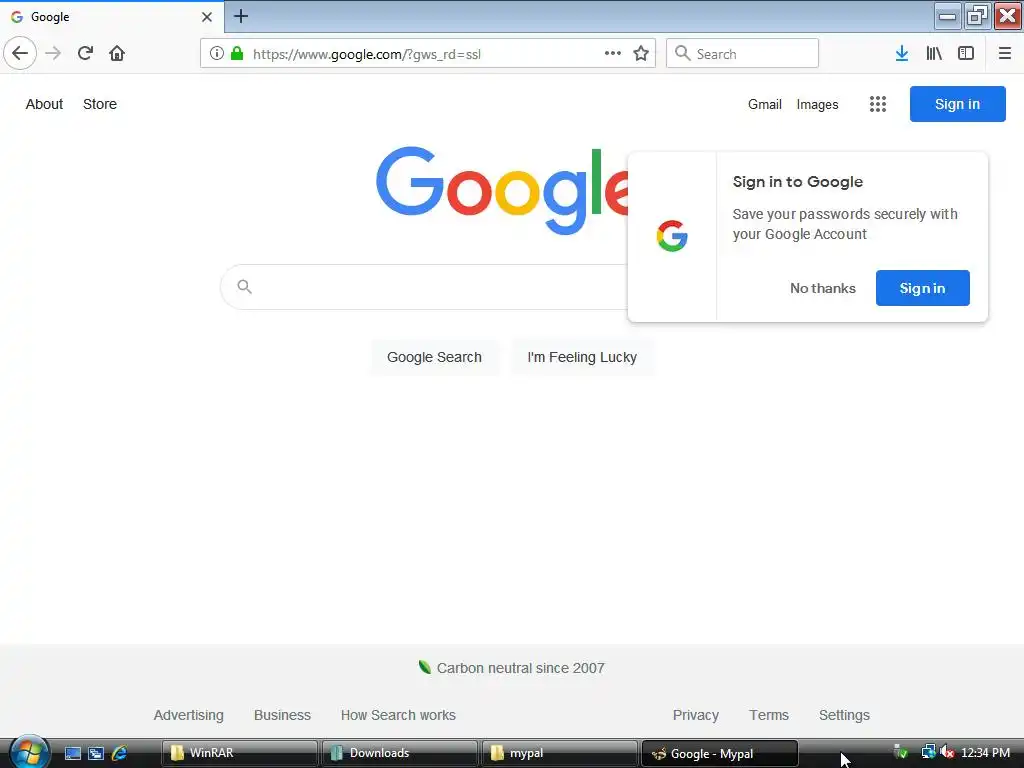Open the Windows Start orb
This screenshot has height=768, width=1024.
click(x=29, y=752)
